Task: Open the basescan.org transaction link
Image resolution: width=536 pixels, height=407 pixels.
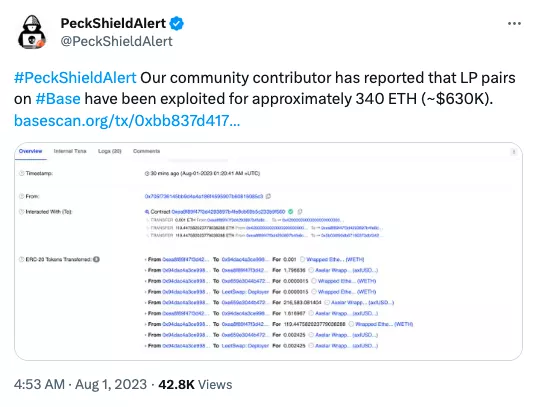Action: click(127, 121)
